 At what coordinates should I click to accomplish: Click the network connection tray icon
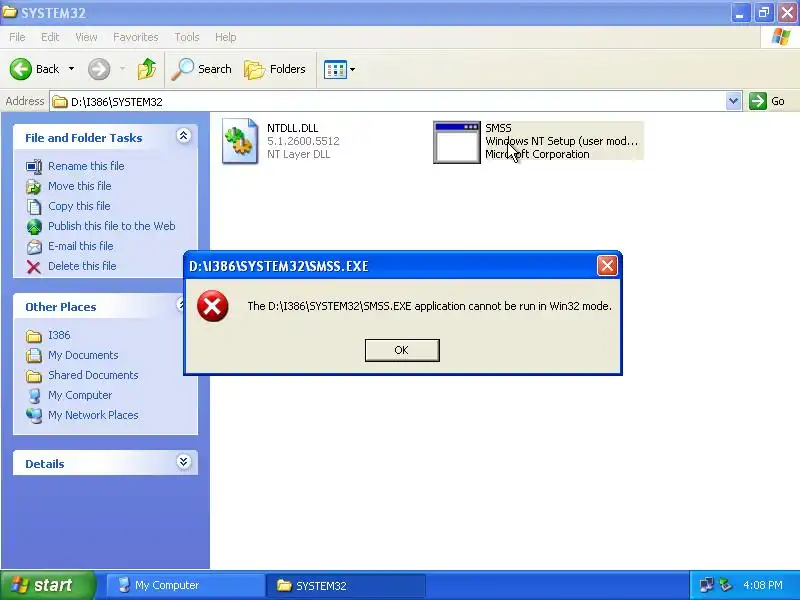pyautogui.click(x=707, y=585)
